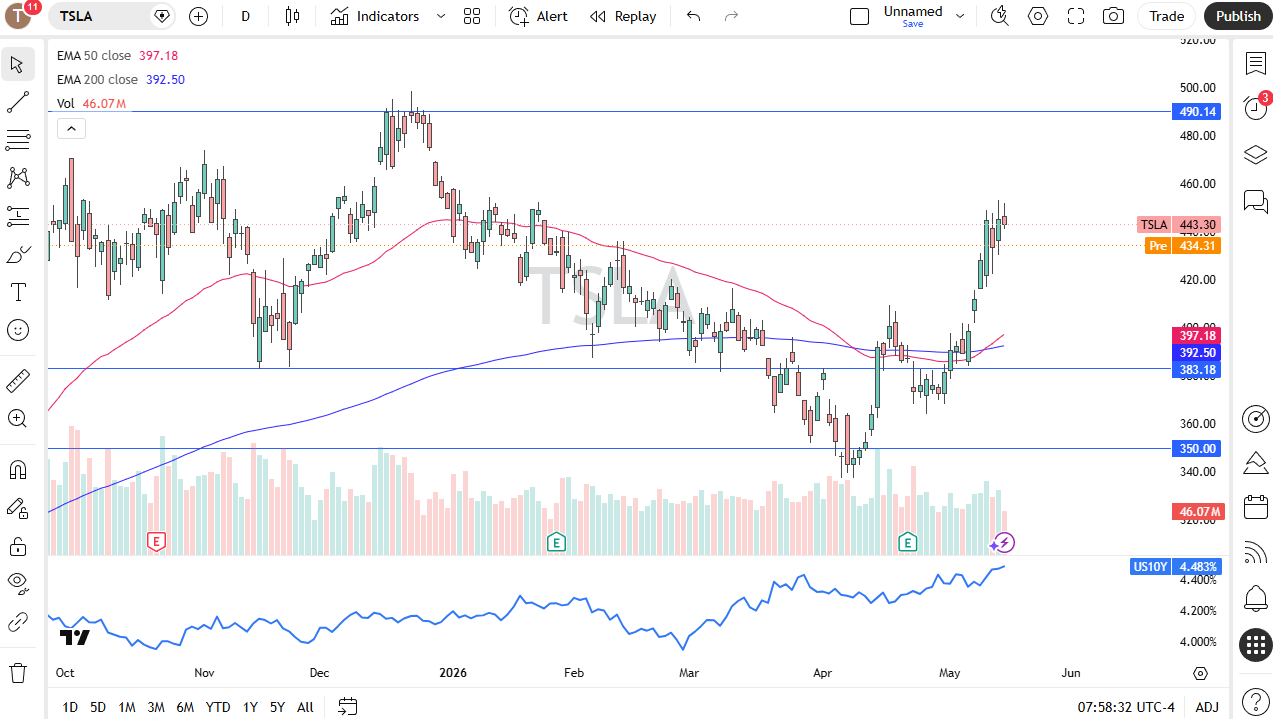Viewport: 1273px width, 719px height.
Task: Open the forecasting and measurement tools
Action: [17, 216]
